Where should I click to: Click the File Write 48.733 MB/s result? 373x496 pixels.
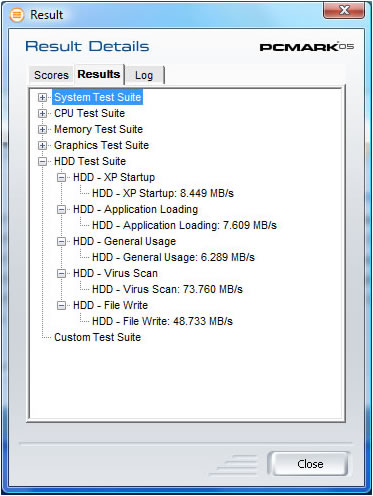click(162, 321)
